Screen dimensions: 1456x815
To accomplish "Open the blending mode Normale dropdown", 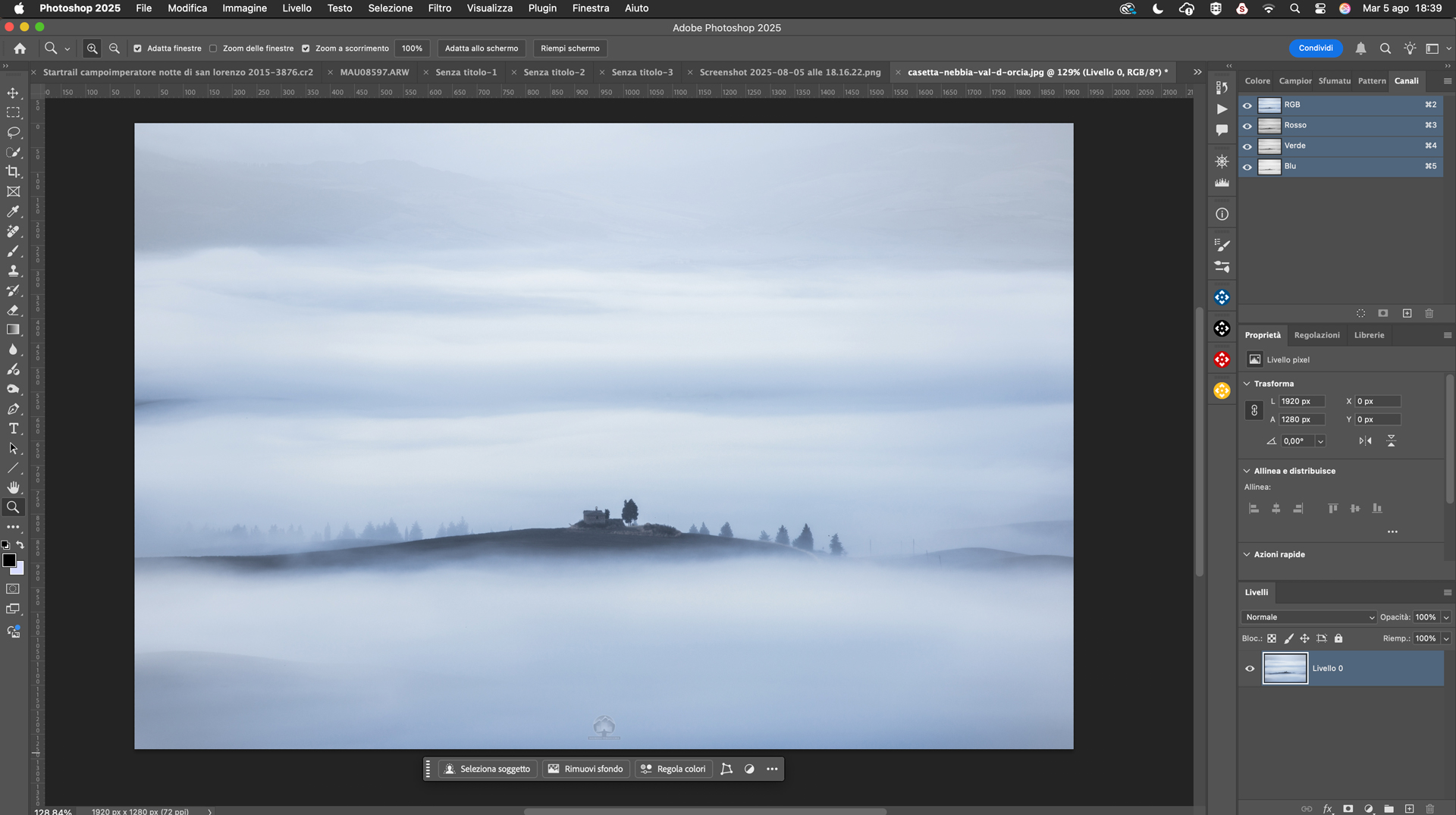I will pos(1309,617).
